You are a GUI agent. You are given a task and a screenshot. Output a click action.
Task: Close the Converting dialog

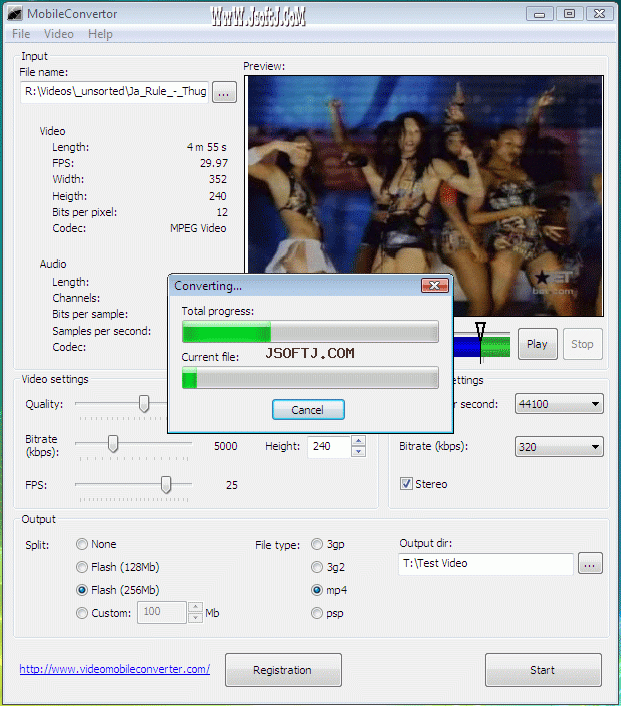[x=435, y=285]
